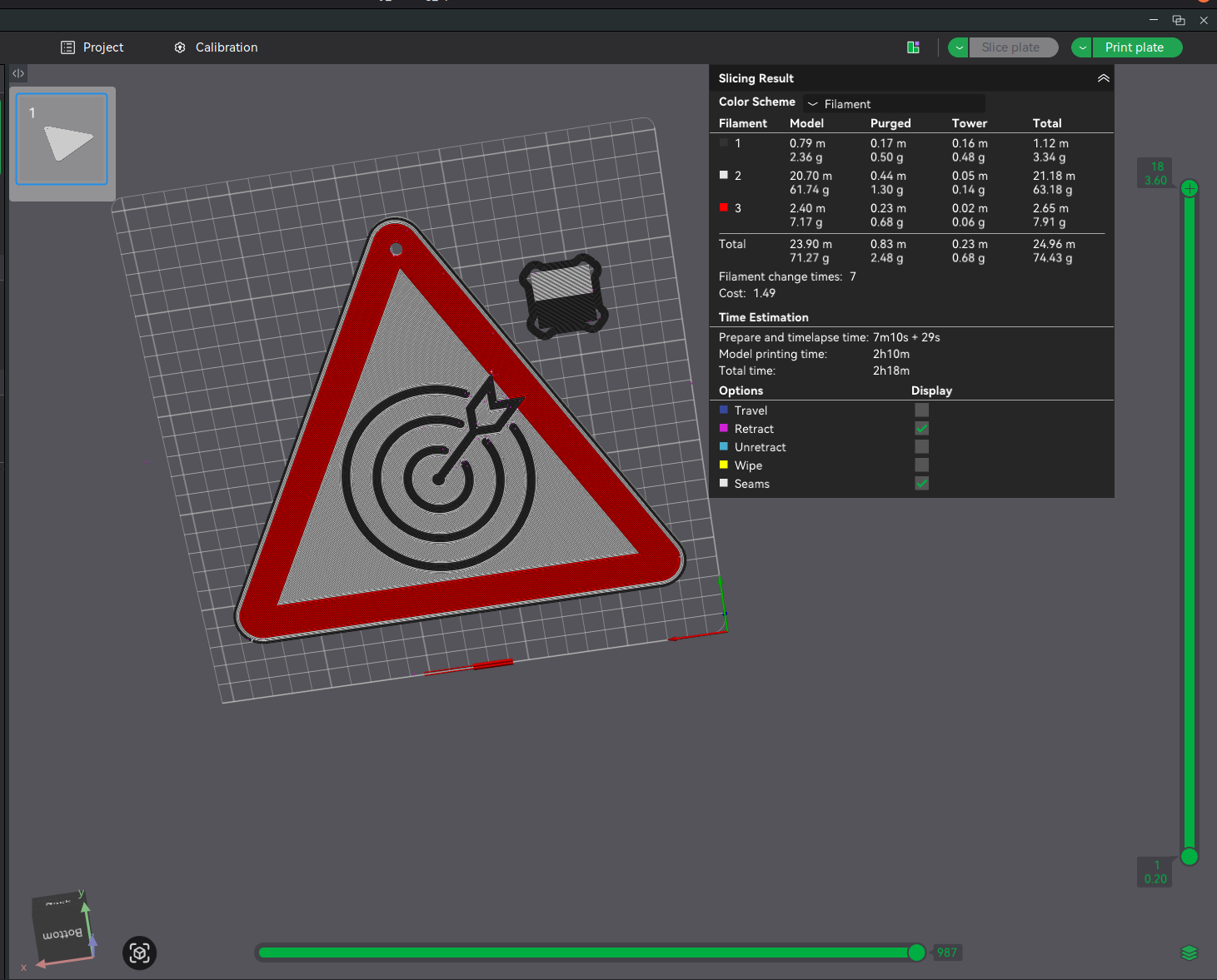Enable the Wipe display checkbox
1217x980 pixels.
(921, 465)
